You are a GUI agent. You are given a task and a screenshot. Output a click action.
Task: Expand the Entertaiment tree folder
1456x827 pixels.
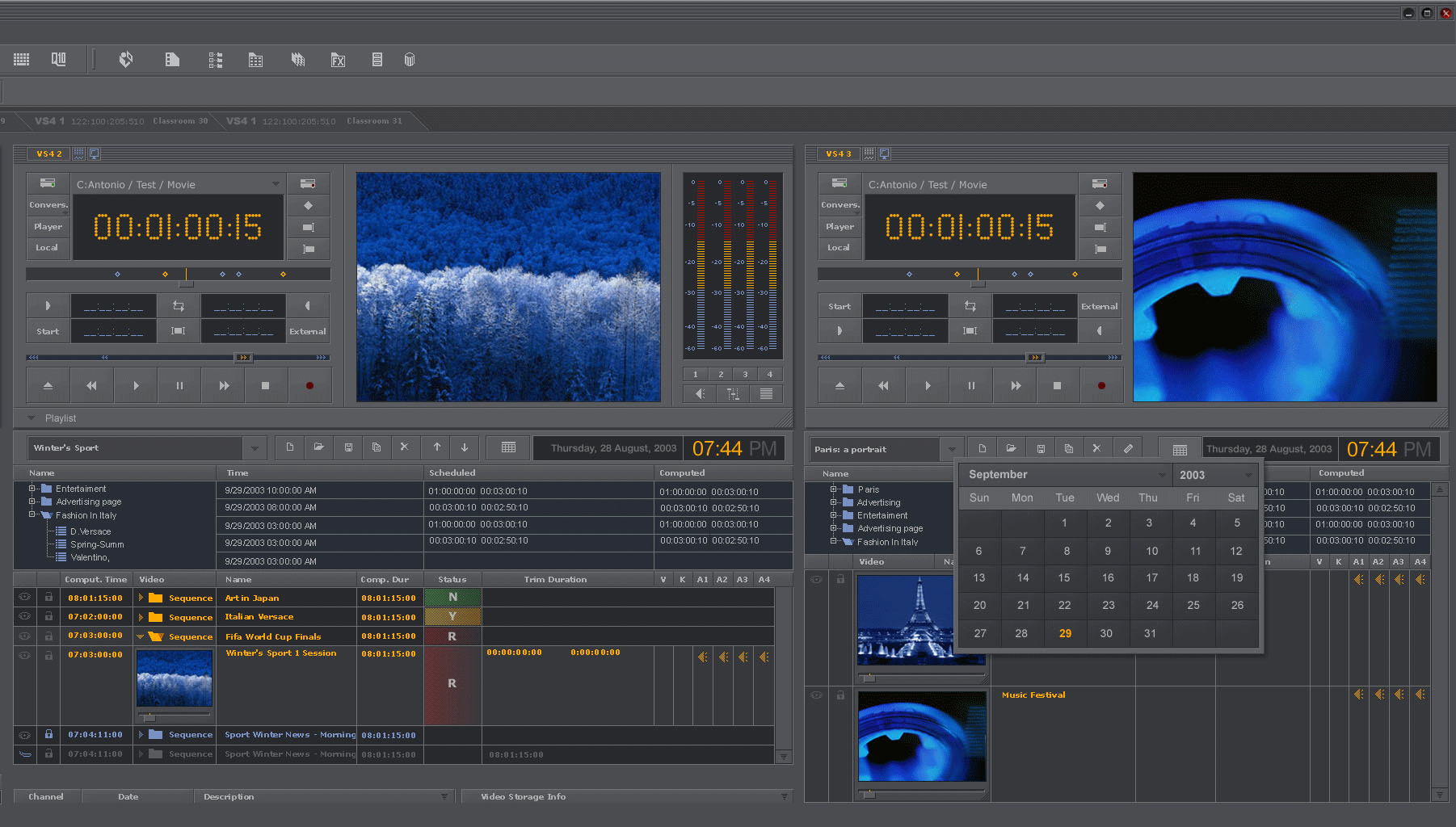coord(32,488)
